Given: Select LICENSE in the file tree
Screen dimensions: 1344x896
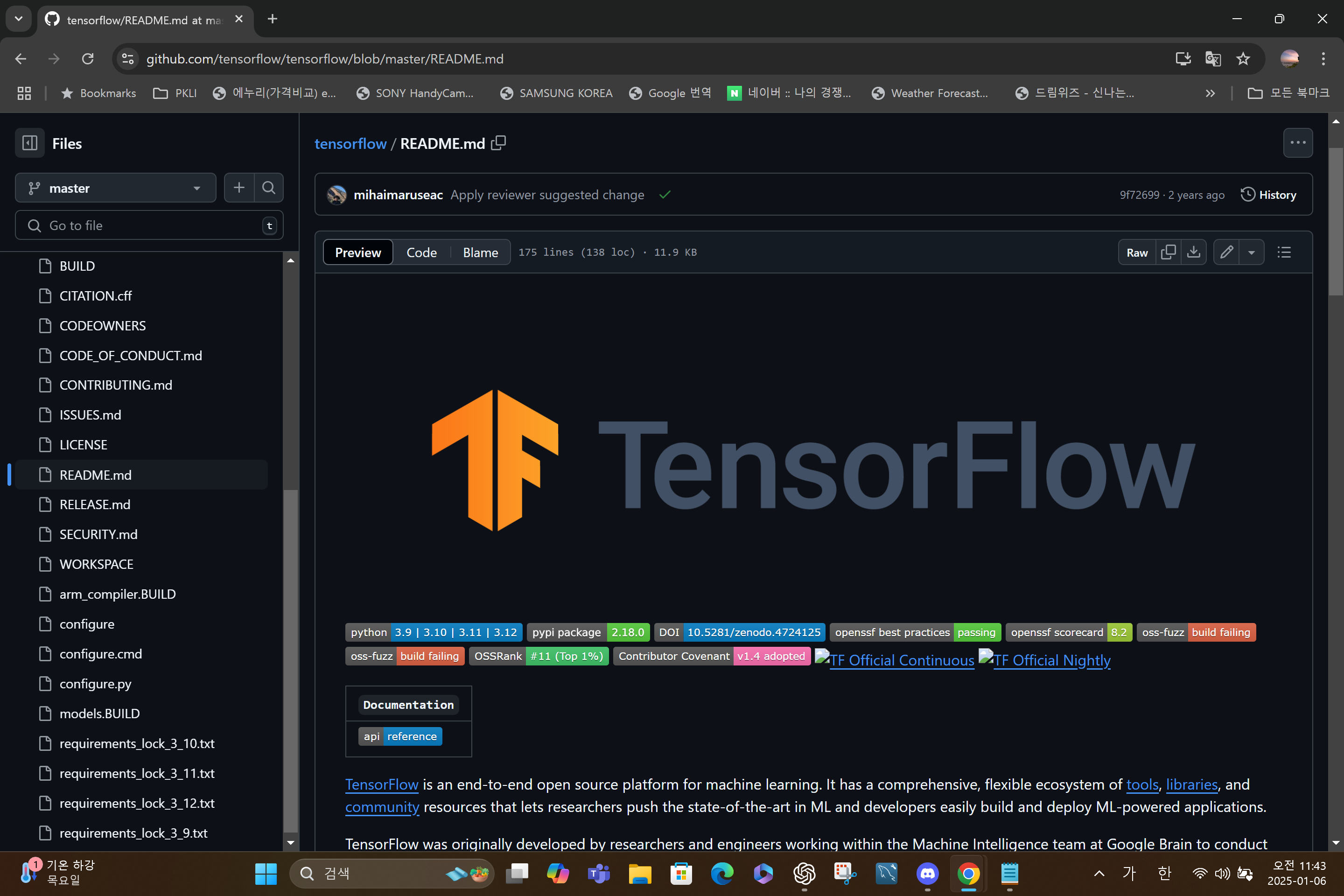Looking at the screenshot, I should (84, 445).
